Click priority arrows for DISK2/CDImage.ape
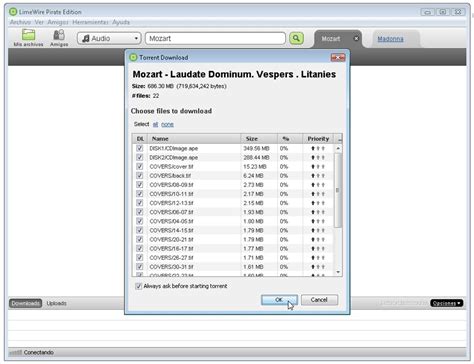The height and width of the screenshot is (364, 474). [318, 157]
